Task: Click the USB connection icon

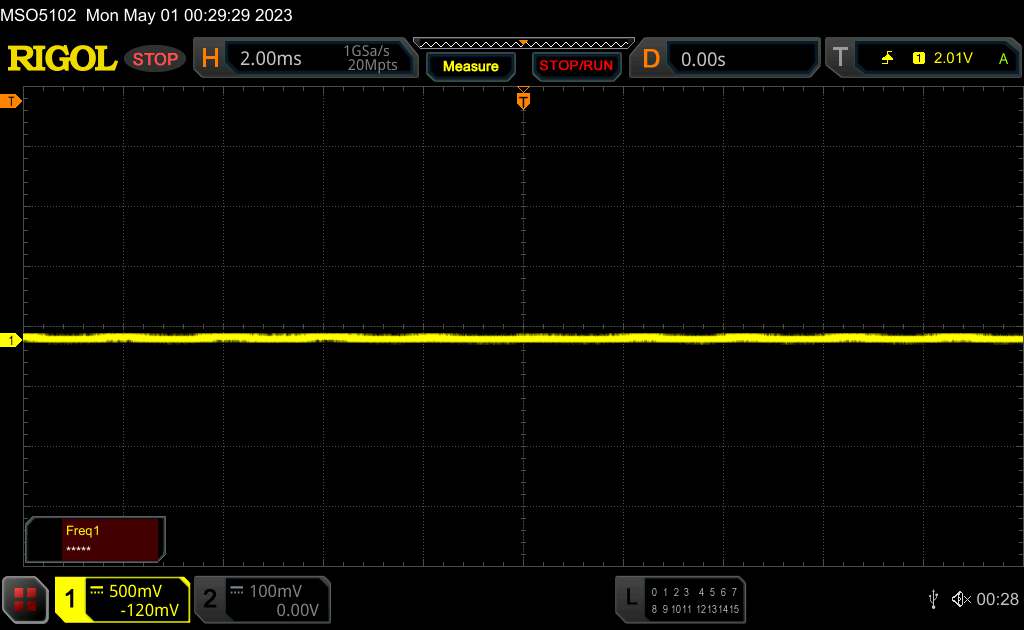Action: (x=933, y=599)
